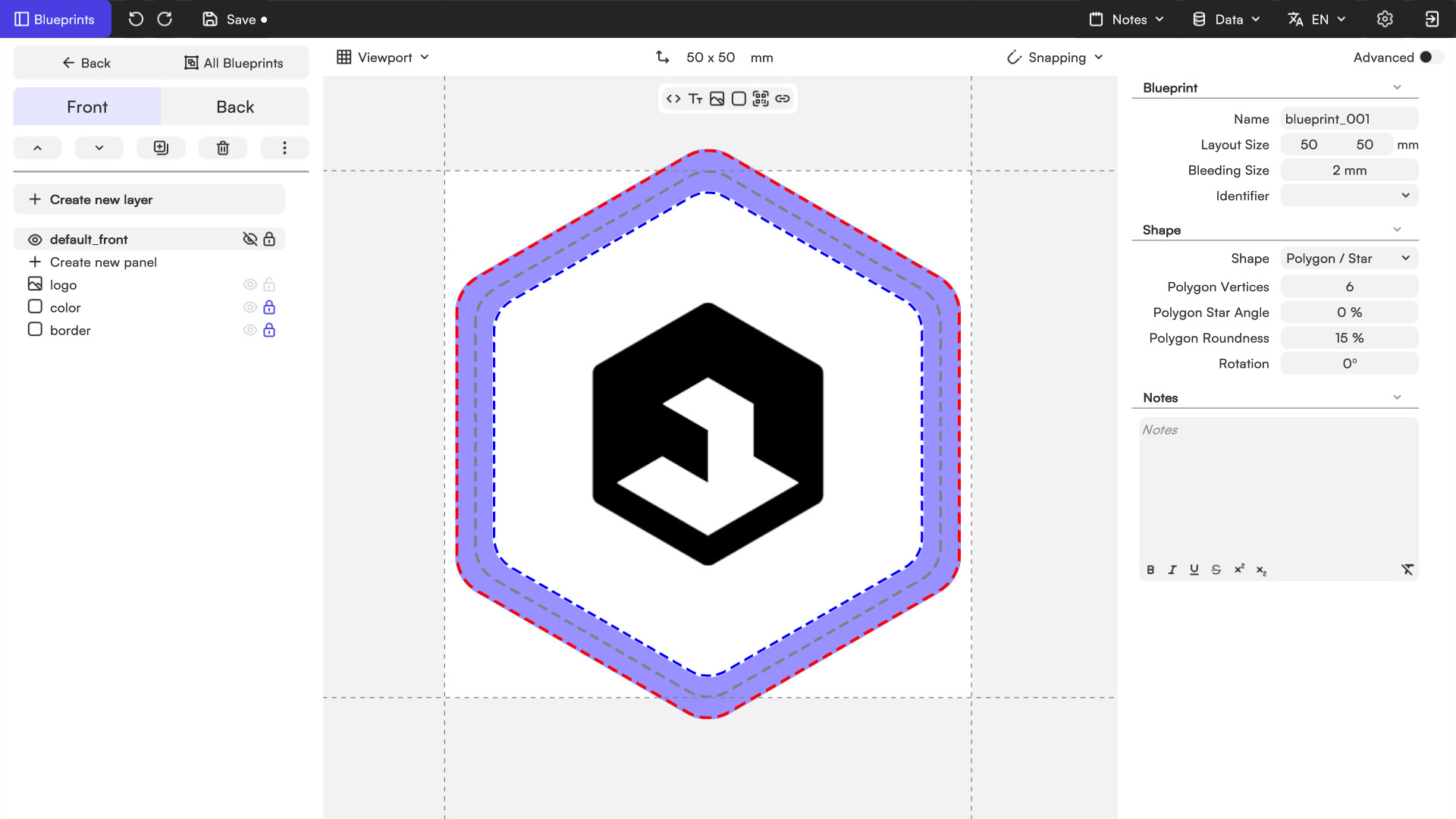Delete layer with the trash icon
The height and width of the screenshot is (819, 1456).
pyautogui.click(x=223, y=148)
